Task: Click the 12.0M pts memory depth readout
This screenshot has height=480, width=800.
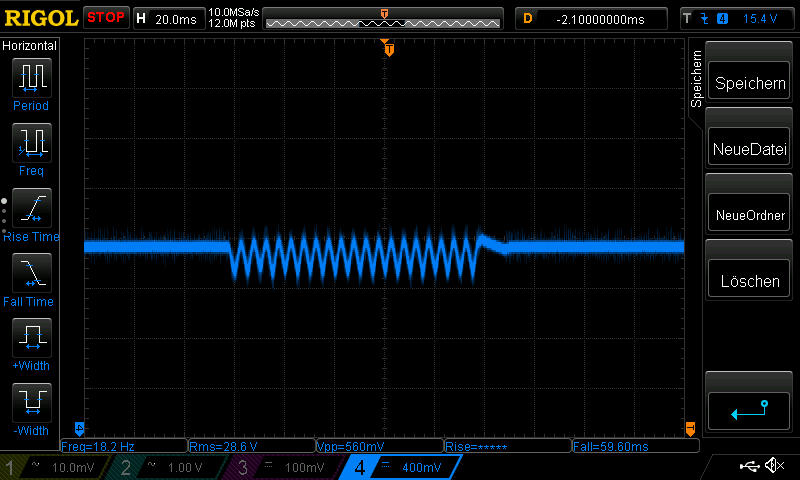Action: point(232,23)
